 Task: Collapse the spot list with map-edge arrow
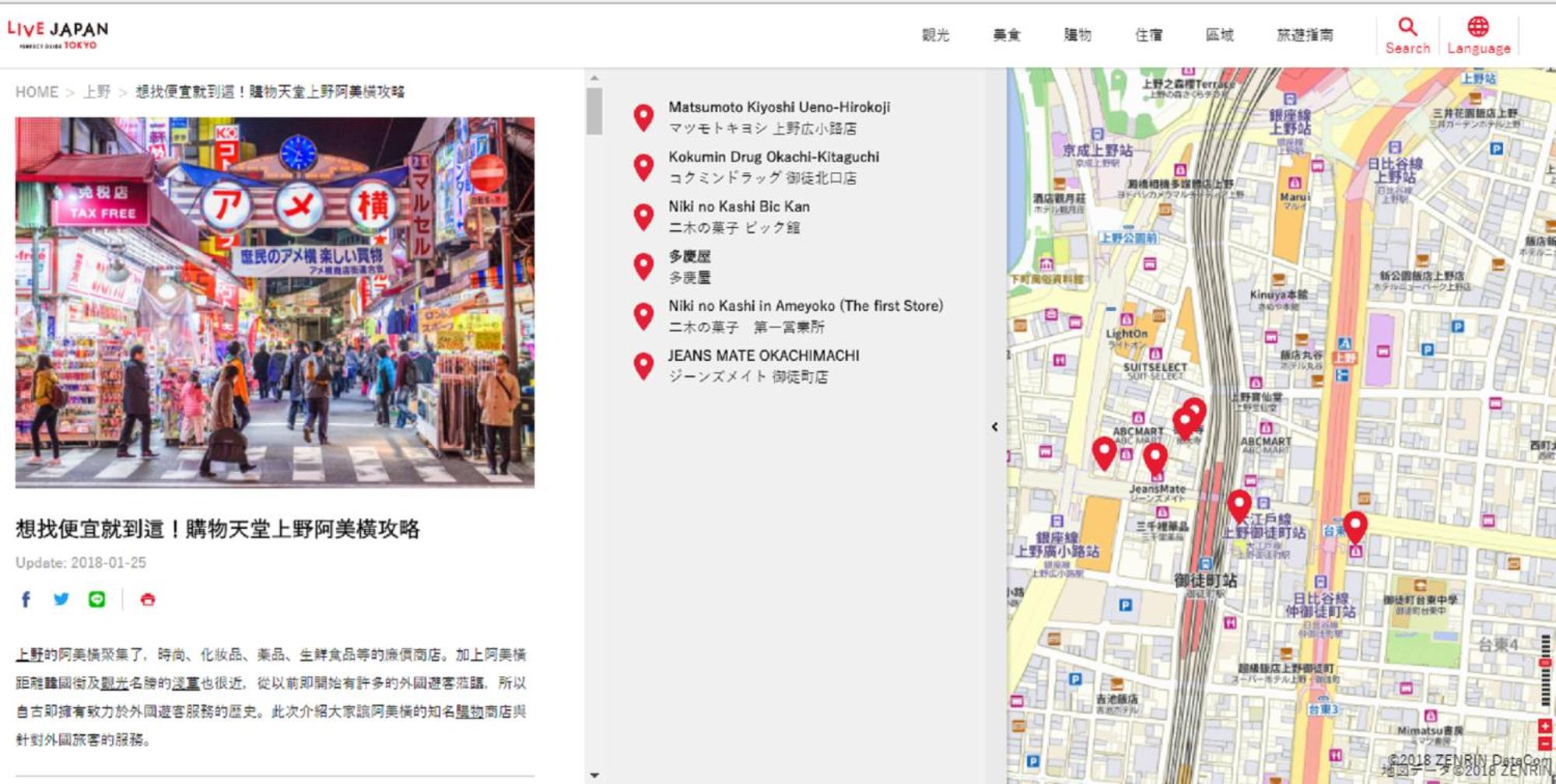pos(994,426)
